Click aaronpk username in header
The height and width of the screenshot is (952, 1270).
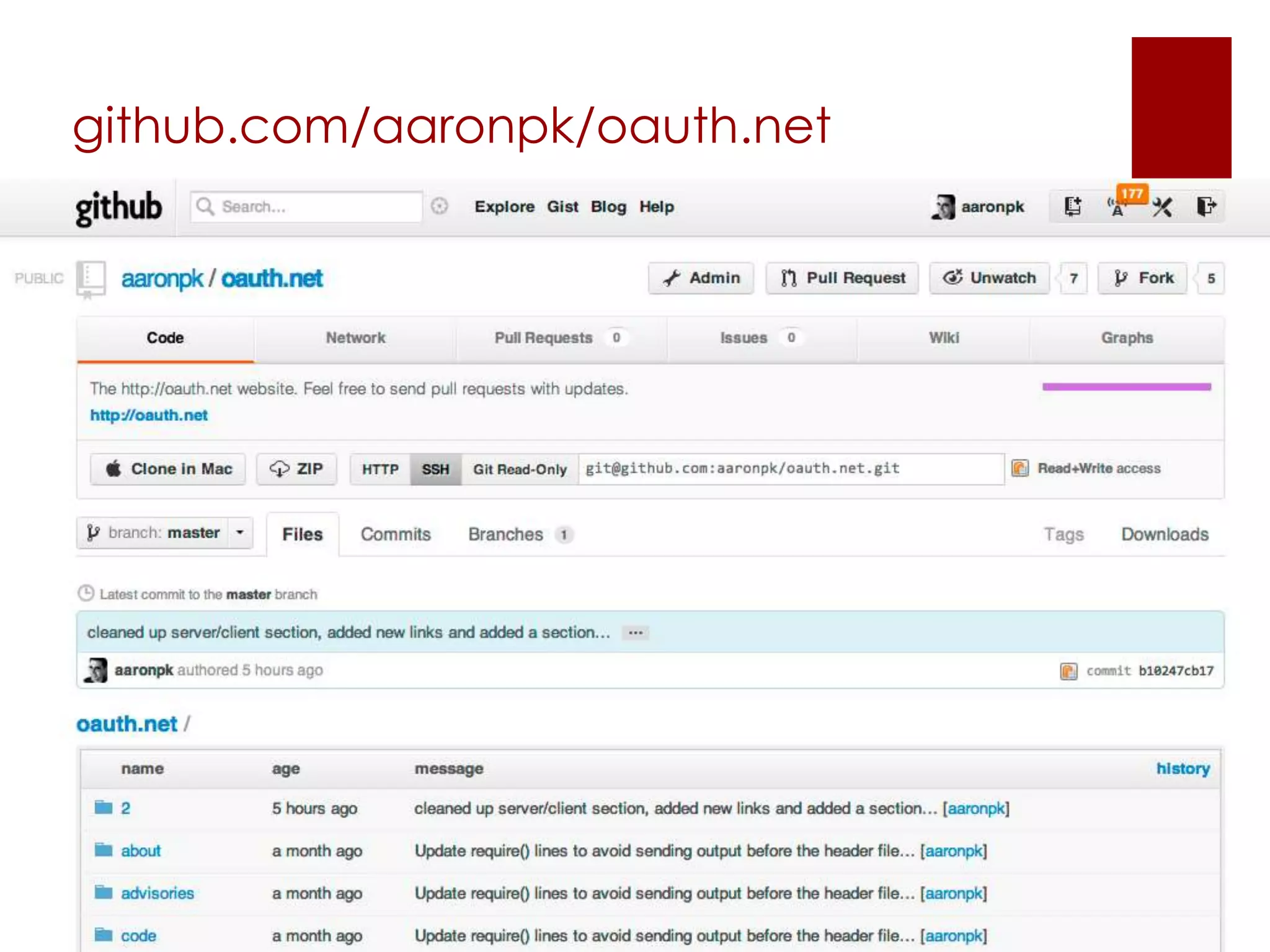(992, 207)
